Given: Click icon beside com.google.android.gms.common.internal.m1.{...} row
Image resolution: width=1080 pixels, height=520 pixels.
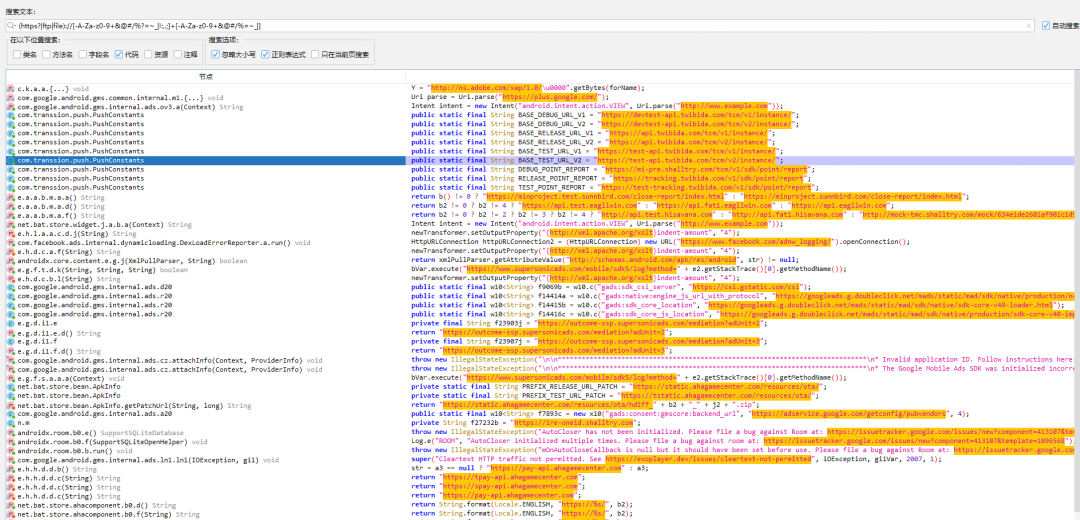Looking at the screenshot, I should click(x=10, y=97).
